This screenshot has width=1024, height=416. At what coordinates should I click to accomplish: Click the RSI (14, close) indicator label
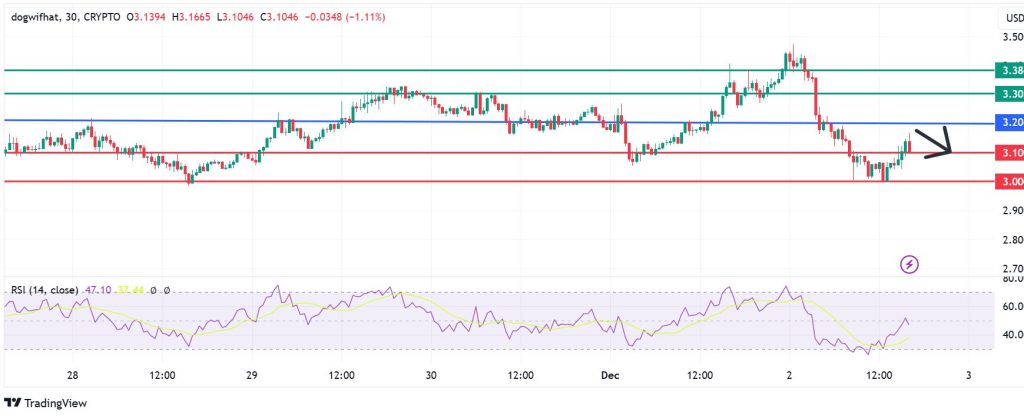pos(47,290)
